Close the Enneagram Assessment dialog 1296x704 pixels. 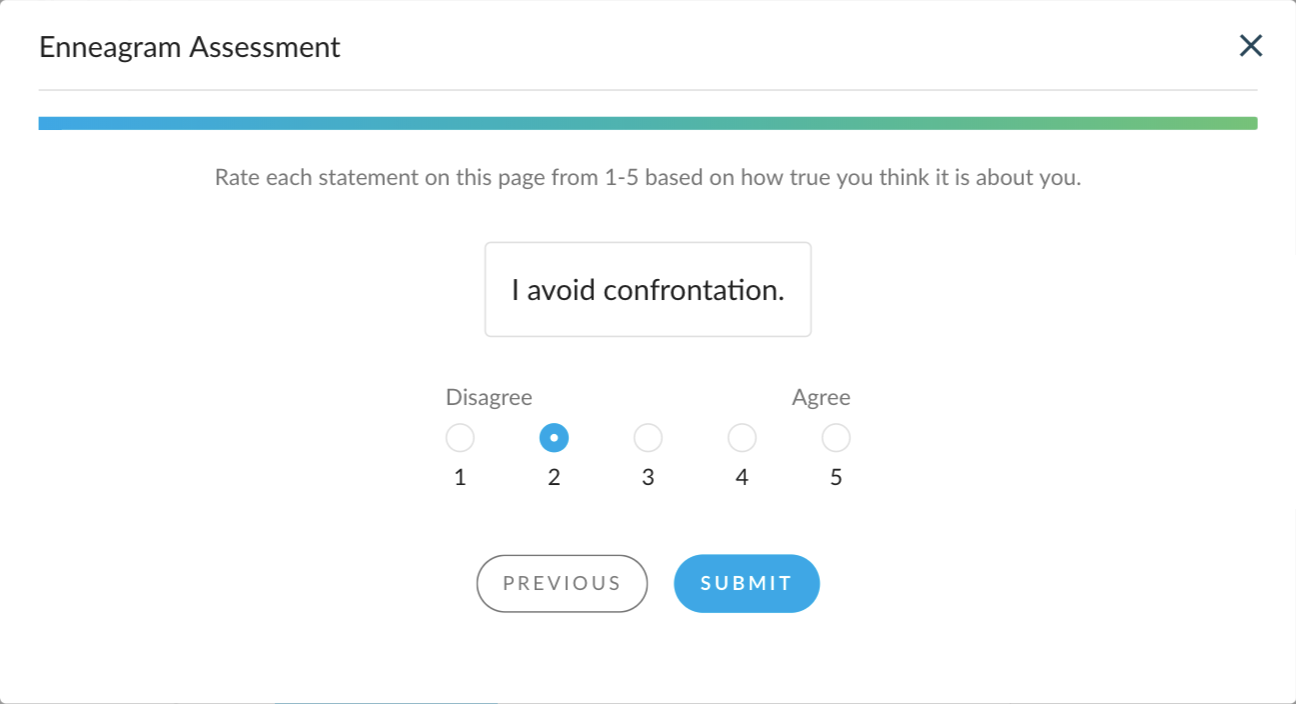(1251, 46)
